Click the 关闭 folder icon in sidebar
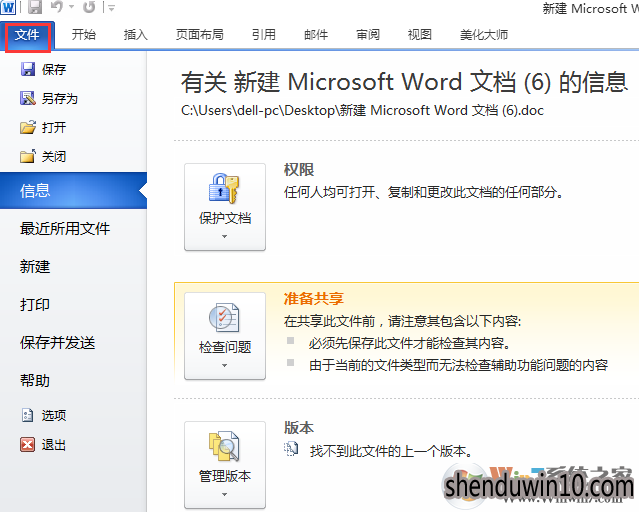 [x=28, y=156]
